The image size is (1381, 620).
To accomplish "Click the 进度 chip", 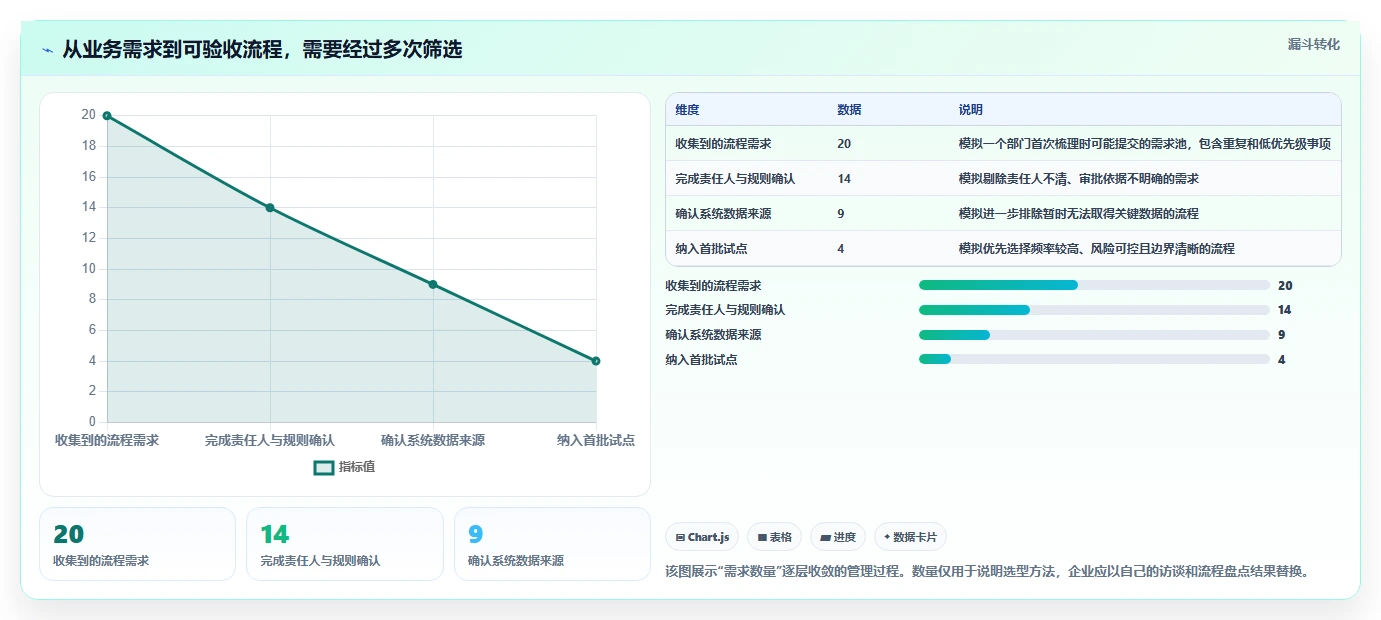I will [x=838, y=537].
